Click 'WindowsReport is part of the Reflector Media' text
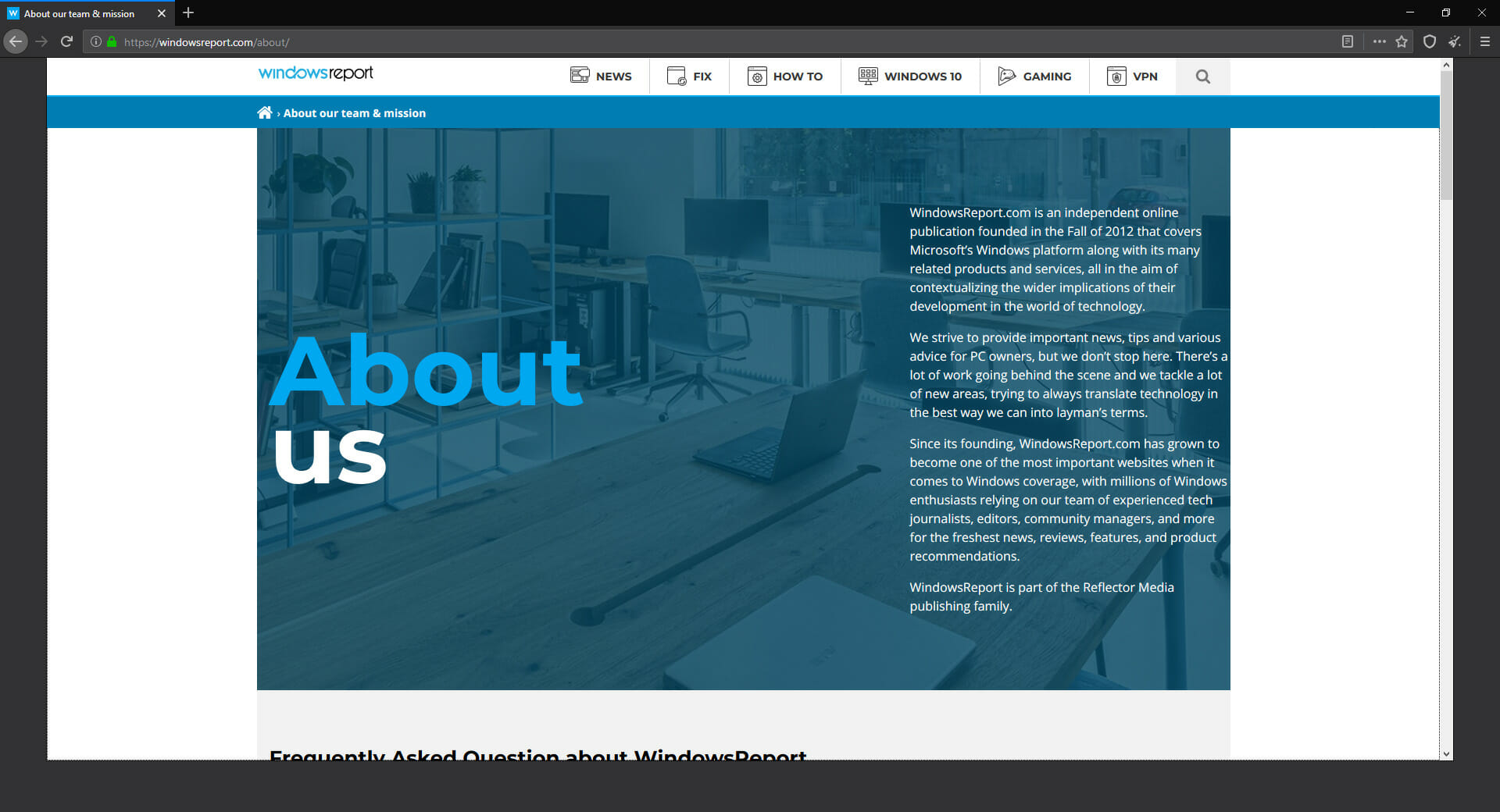Viewport: 1500px width, 812px height. pyautogui.click(x=1041, y=587)
